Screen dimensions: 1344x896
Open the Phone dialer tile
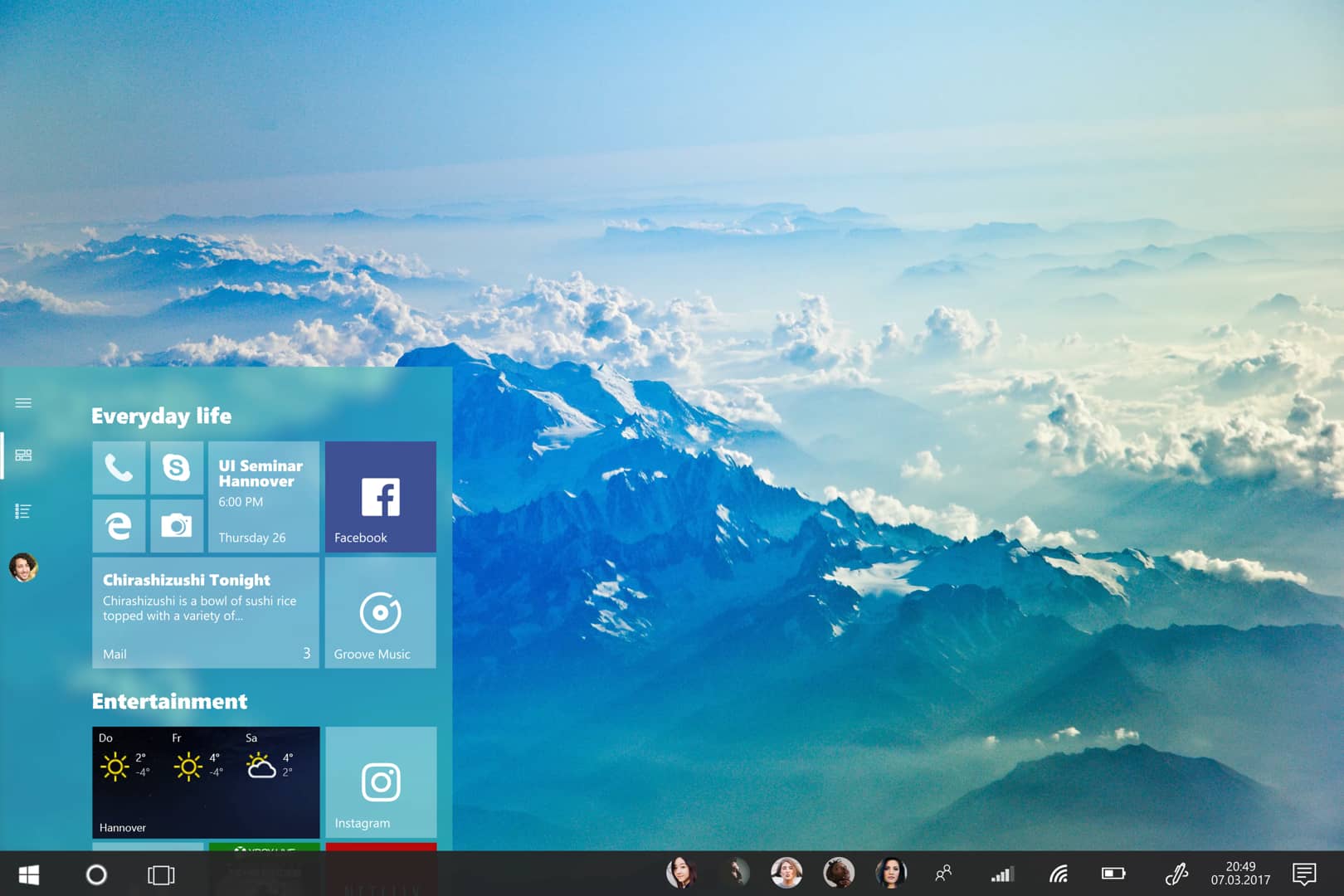point(118,469)
